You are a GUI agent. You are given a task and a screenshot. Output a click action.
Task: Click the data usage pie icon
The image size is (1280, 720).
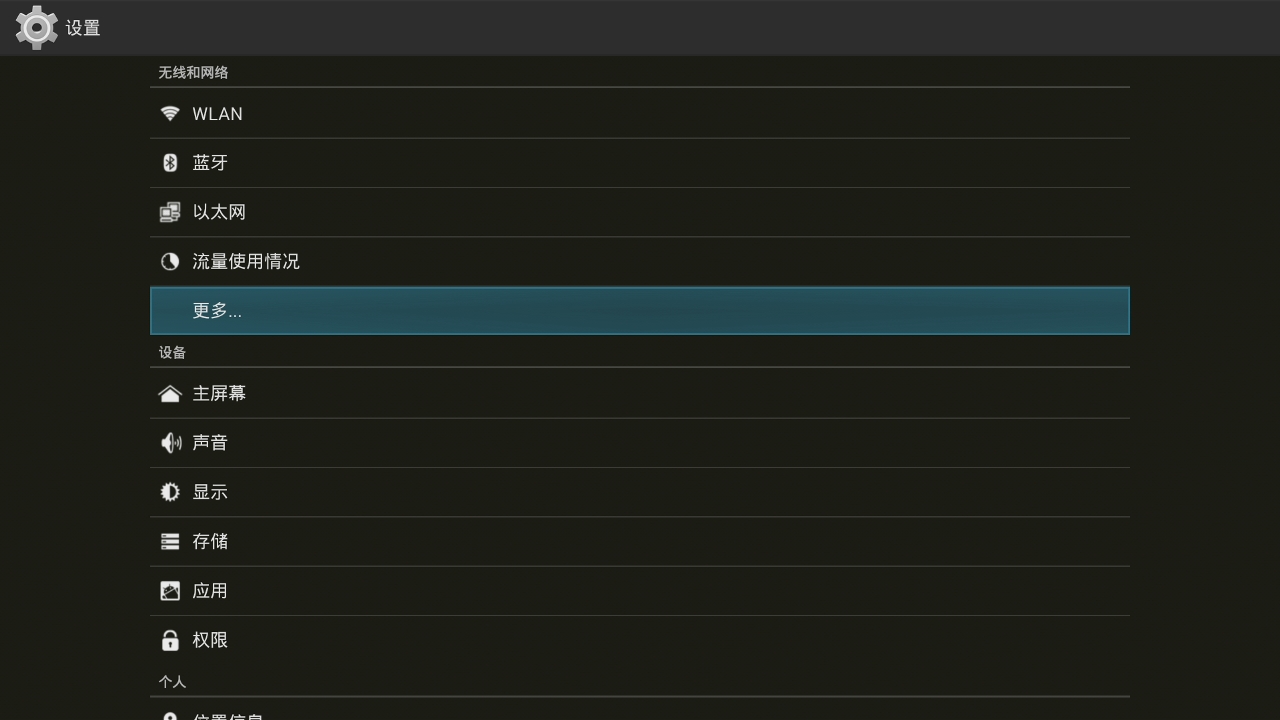[x=170, y=262]
